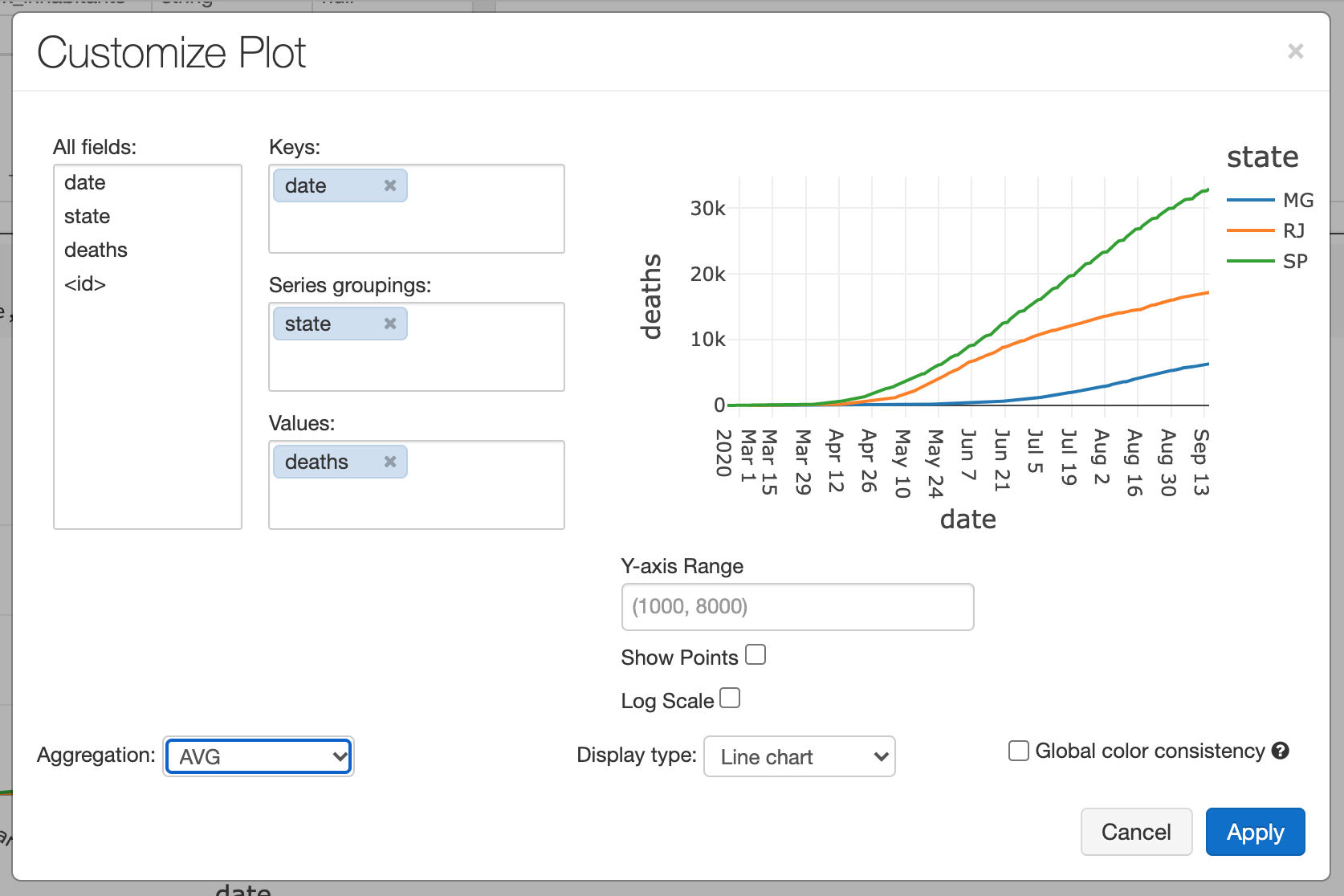This screenshot has height=896, width=1344.
Task: Remove the date key tag
Action: click(390, 185)
